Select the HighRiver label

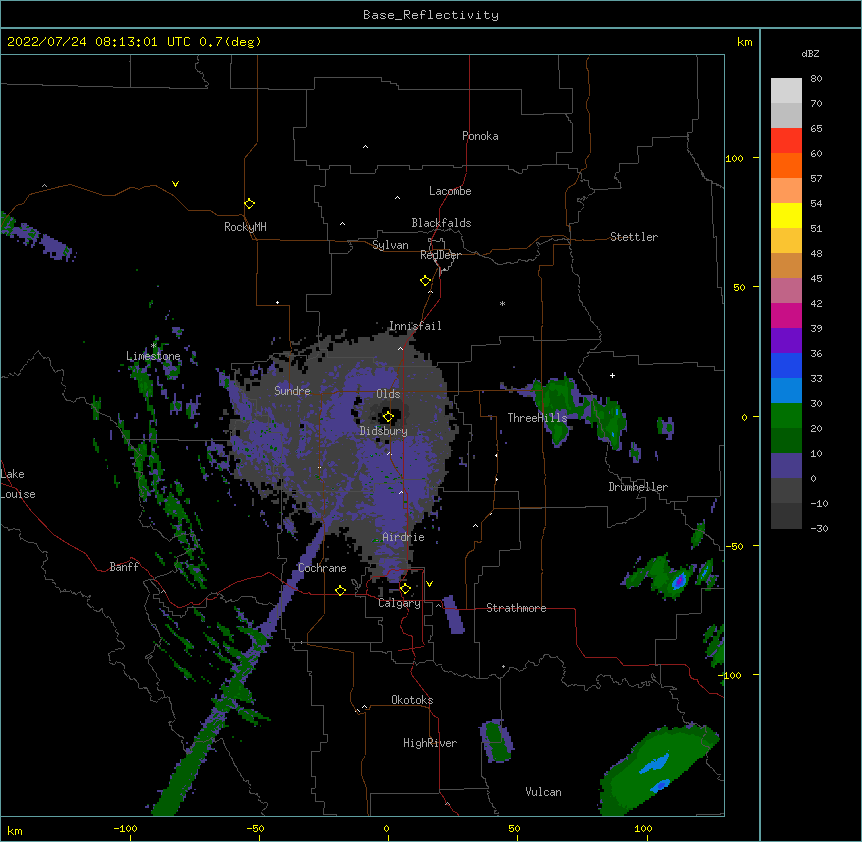coord(430,743)
